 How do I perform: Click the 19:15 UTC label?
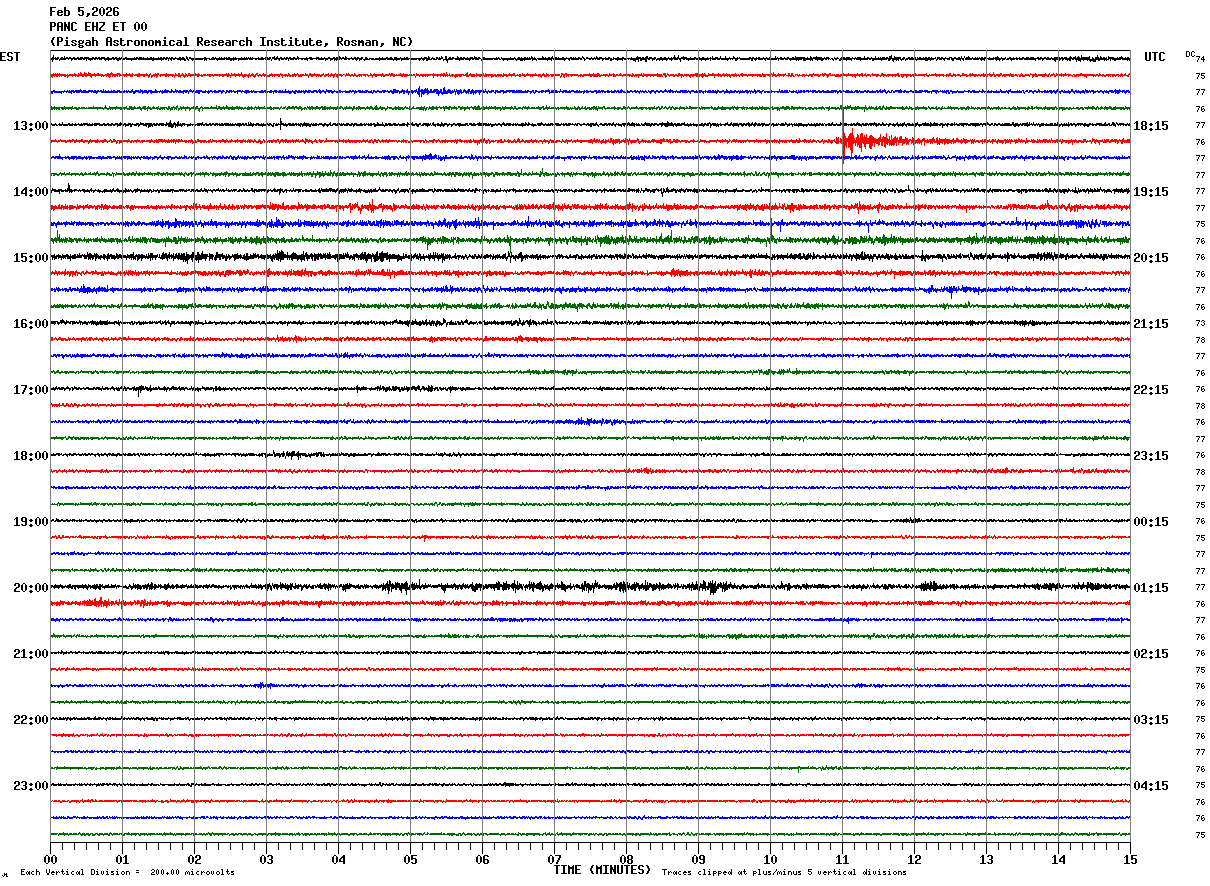click(x=1151, y=192)
